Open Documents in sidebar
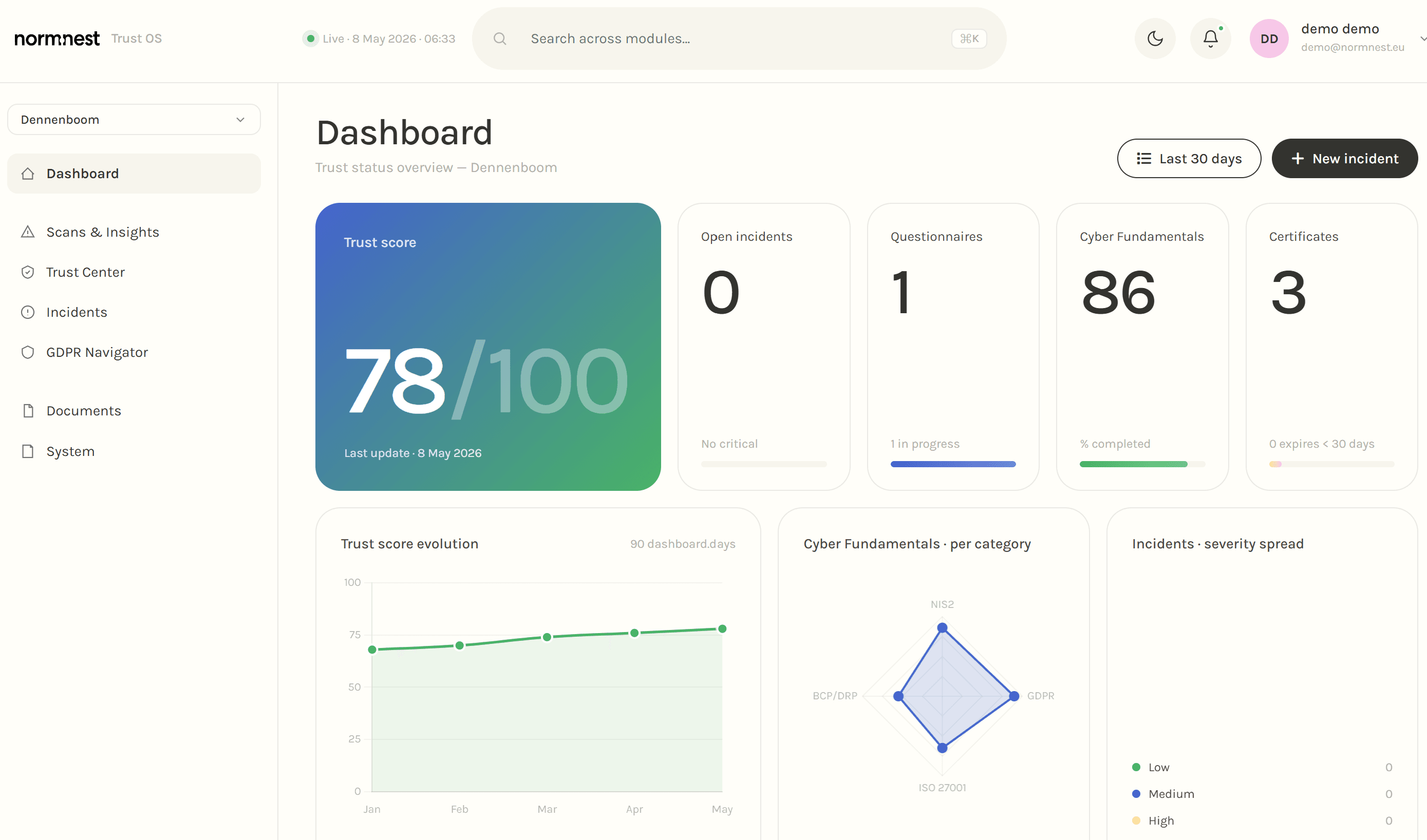 pyautogui.click(x=134, y=411)
